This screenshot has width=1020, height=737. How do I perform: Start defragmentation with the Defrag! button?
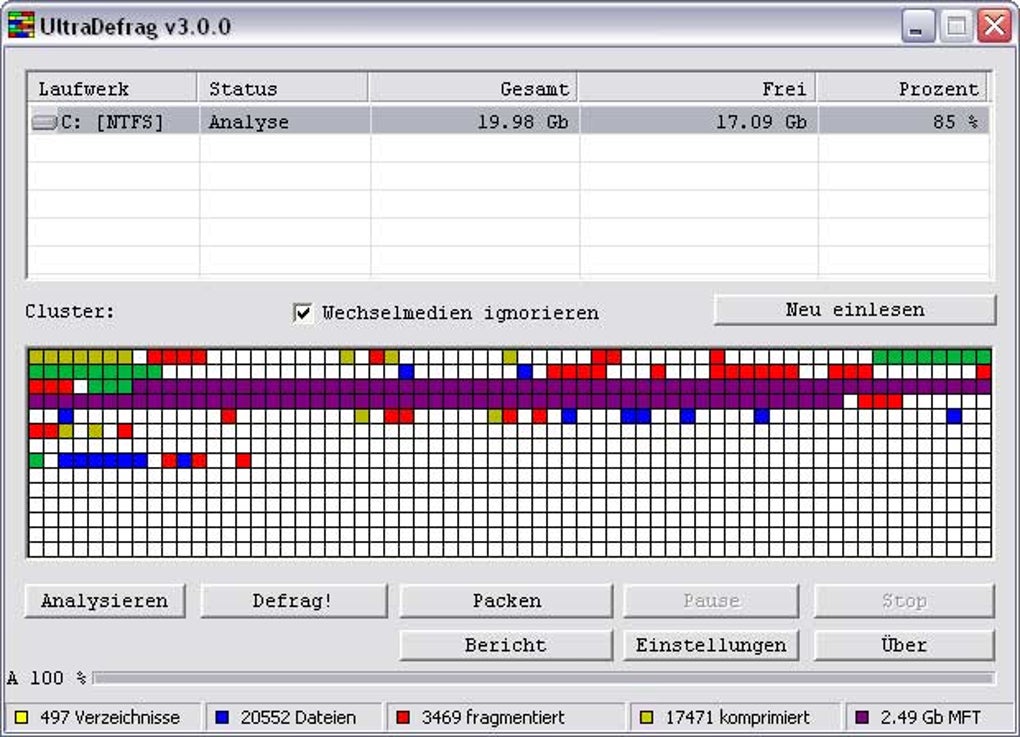tap(293, 600)
